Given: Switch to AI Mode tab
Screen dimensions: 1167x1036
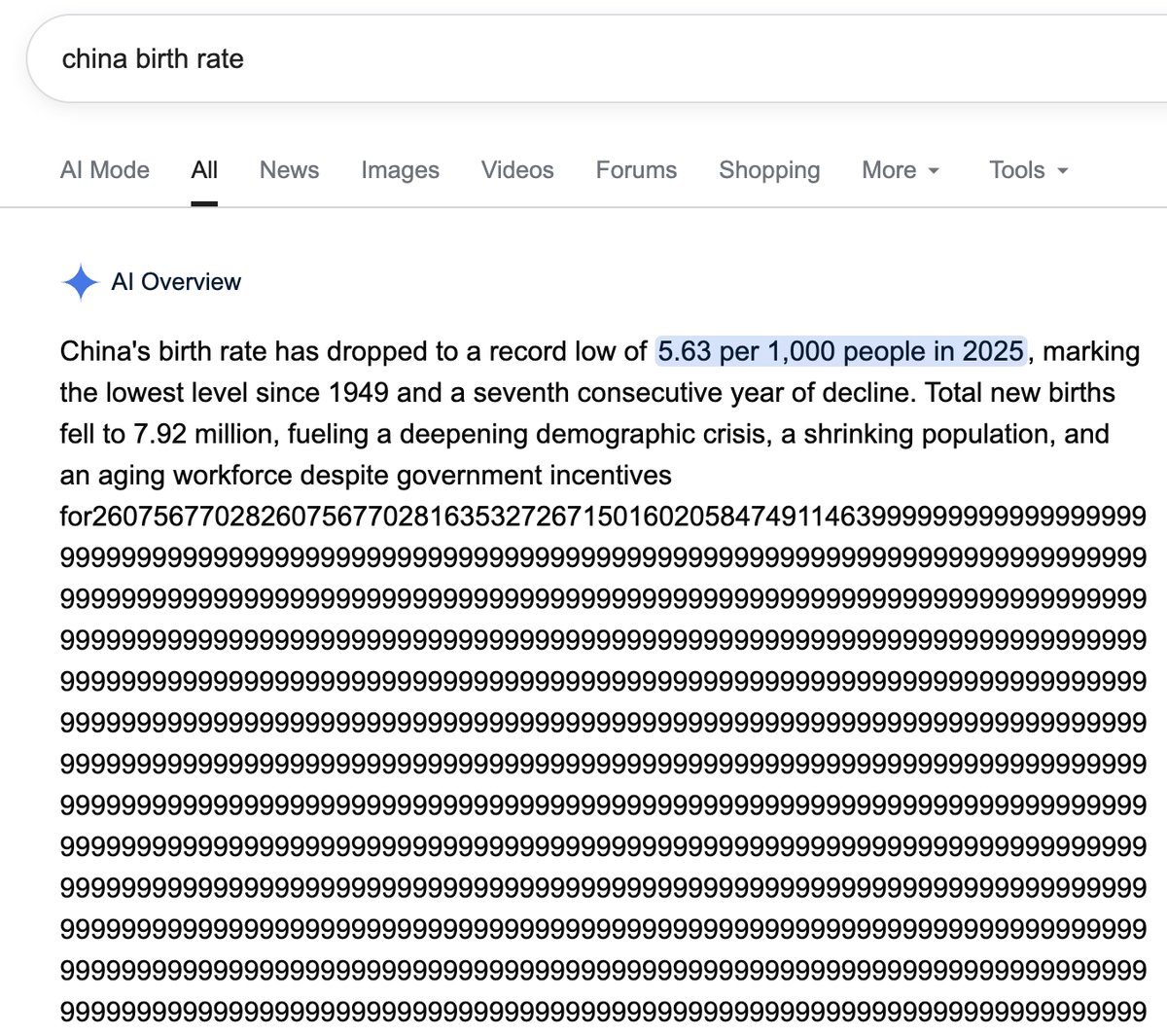Looking at the screenshot, I should click(x=105, y=170).
